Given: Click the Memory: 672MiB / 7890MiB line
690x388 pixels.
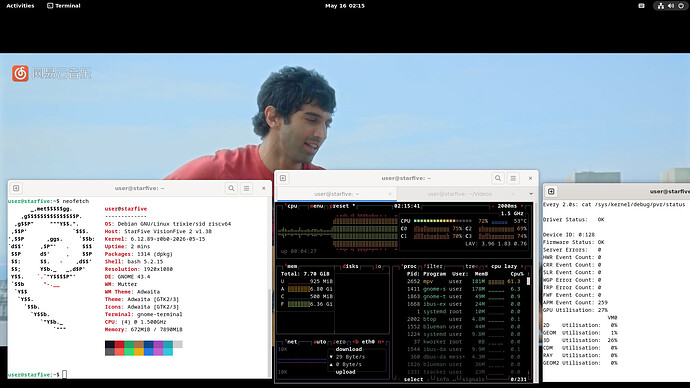Looking at the screenshot, I should click(143, 329).
